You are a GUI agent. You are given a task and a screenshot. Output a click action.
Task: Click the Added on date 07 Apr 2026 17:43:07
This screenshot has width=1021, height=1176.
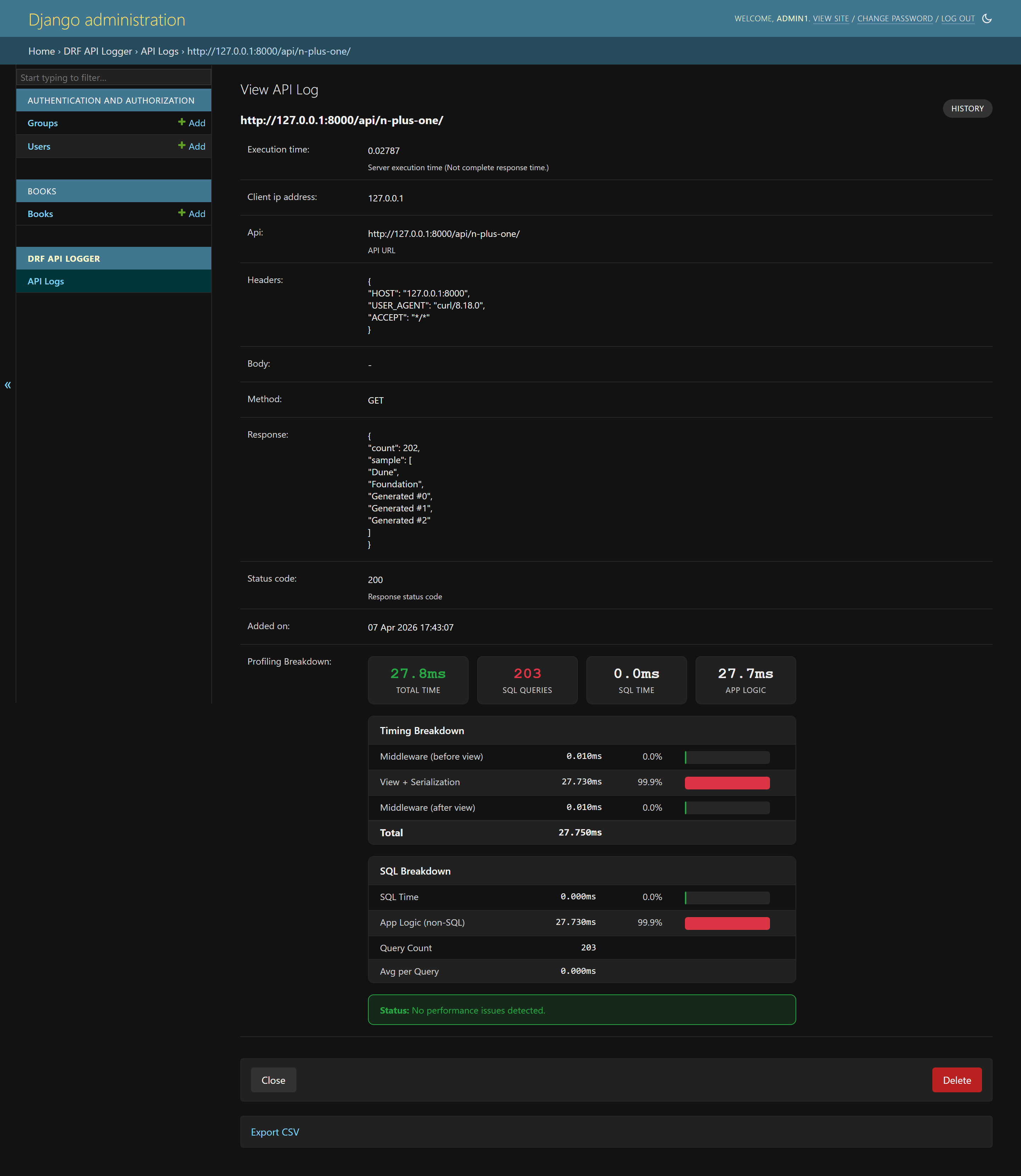point(411,627)
